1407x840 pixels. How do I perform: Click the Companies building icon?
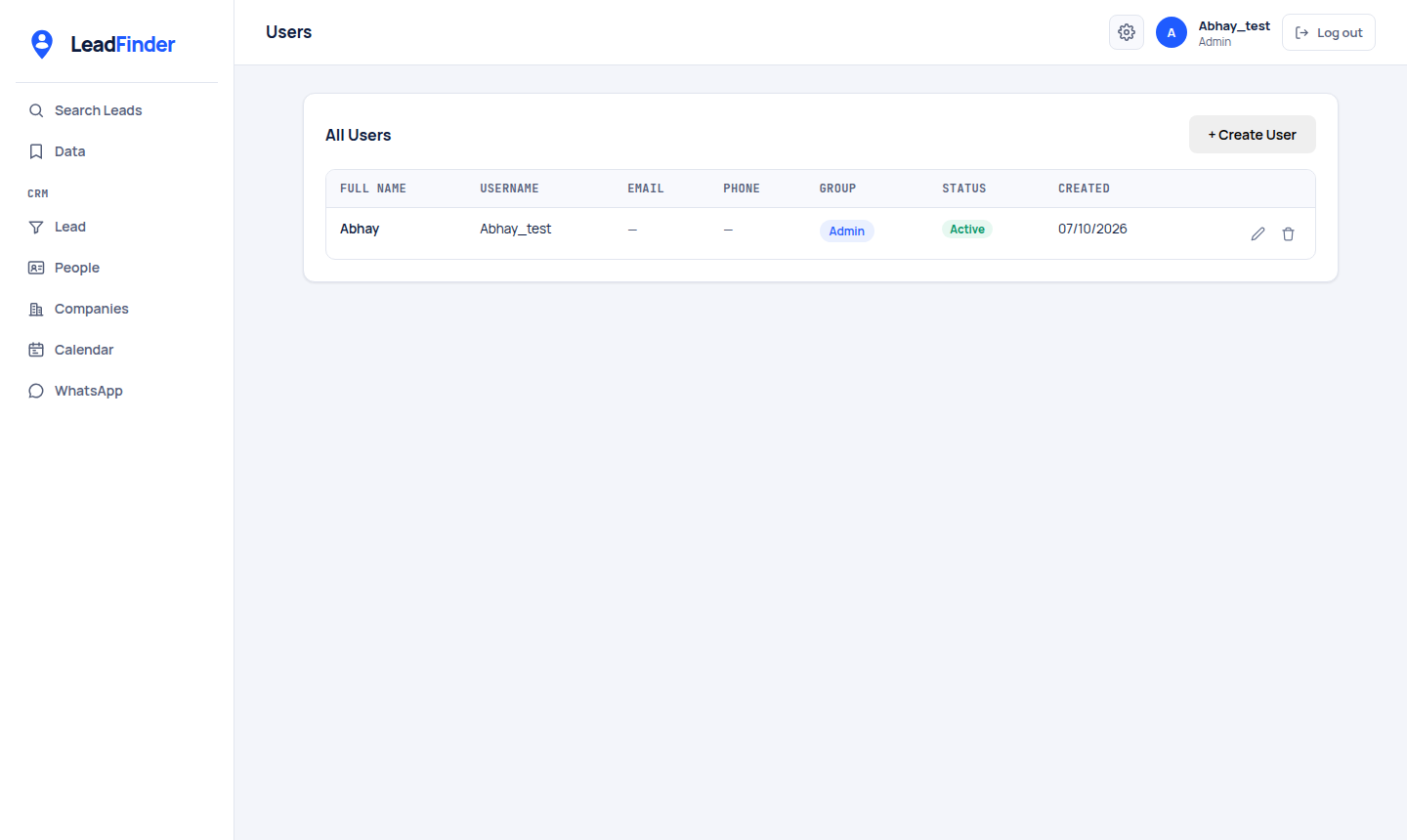pos(36,309)
